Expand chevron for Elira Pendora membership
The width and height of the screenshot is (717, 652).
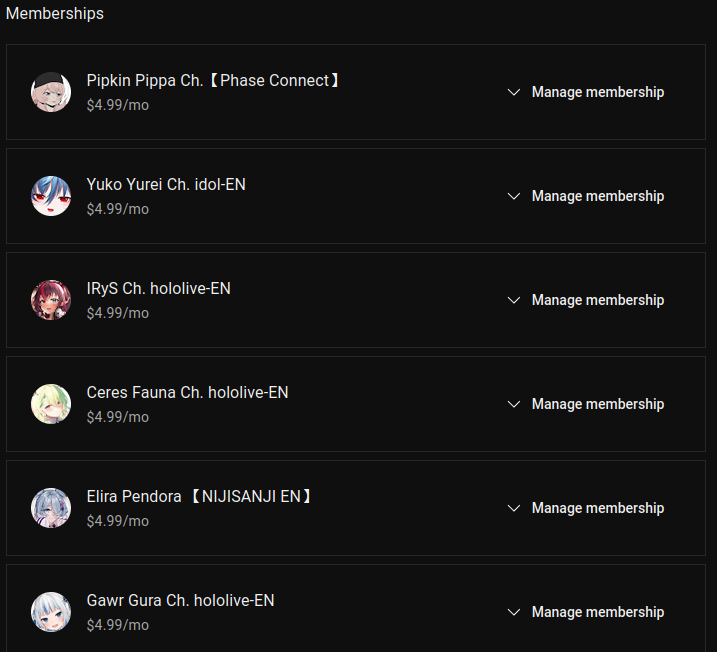point(514,508)
